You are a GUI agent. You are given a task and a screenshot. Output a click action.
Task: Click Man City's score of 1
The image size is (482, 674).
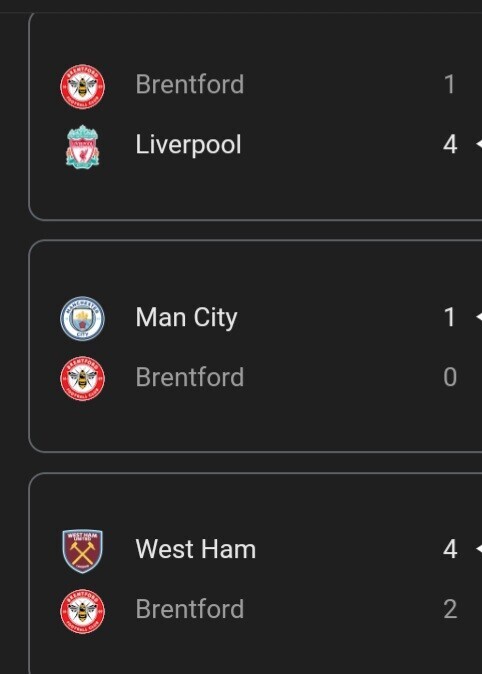tap(450, 317)
